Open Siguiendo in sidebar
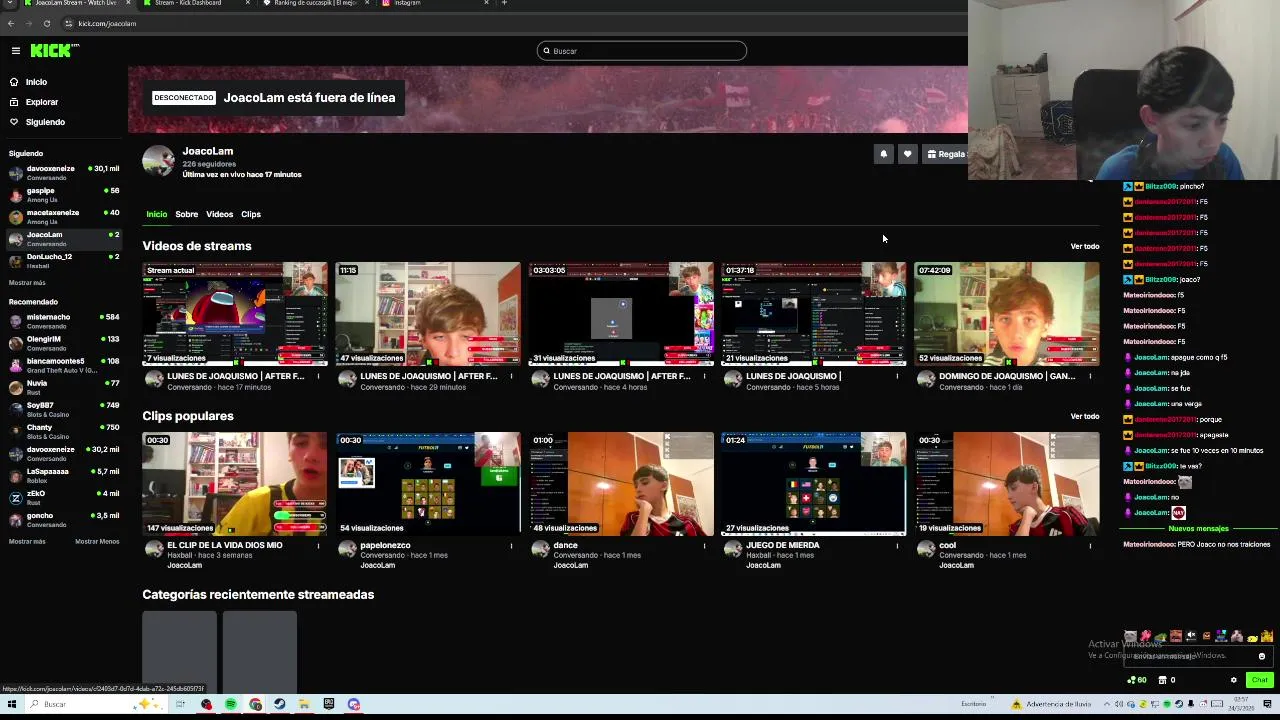This screenshot has height=720, width=1280. 45,122
